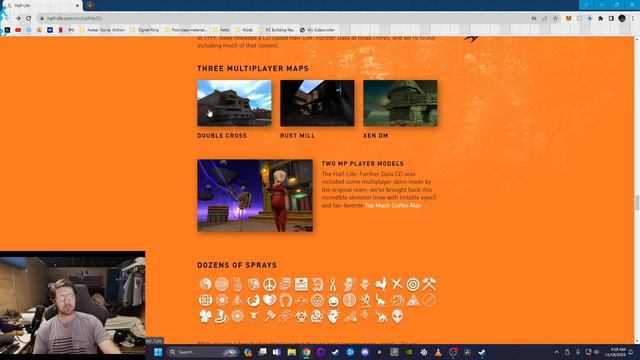Viewport: 640px width, 360px height.
Task: Bookmark this page with the star icon
Action: pos(555,18)
